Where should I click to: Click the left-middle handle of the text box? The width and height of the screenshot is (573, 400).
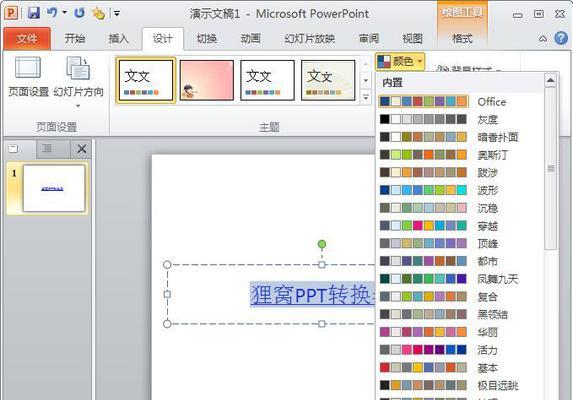click(167, 294)
